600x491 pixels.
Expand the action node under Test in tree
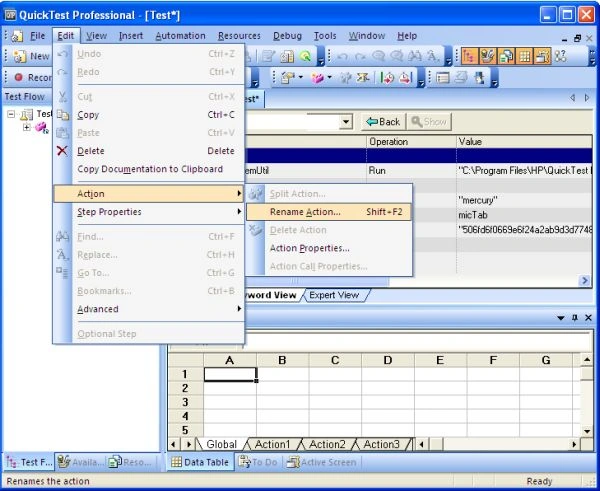click(x=26, y=128)
